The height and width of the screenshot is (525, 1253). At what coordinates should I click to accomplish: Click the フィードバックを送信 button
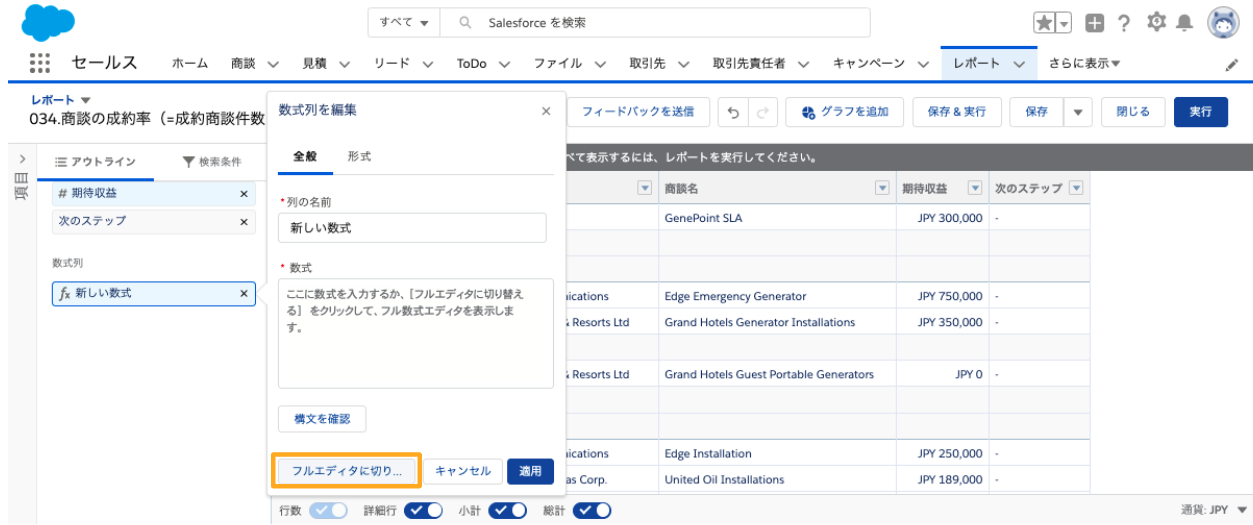tap(638, 112)
